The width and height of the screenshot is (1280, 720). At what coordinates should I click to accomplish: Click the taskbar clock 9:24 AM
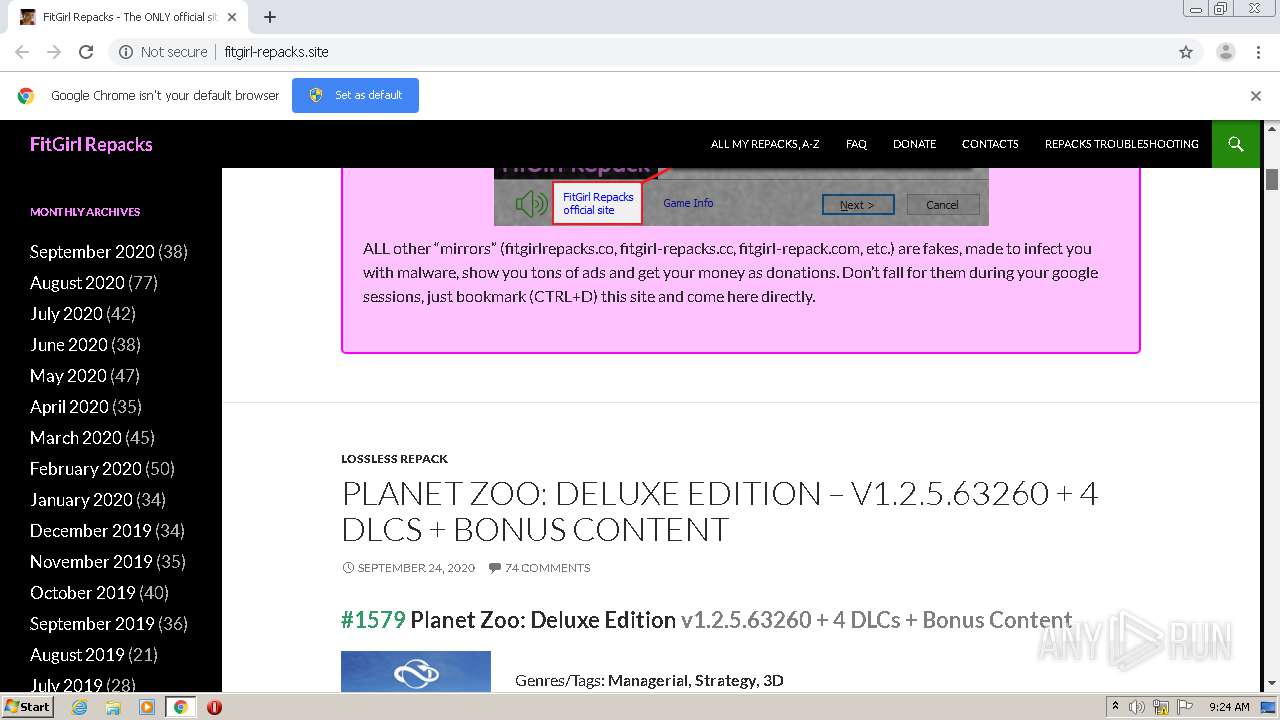tap(1229, 707)
